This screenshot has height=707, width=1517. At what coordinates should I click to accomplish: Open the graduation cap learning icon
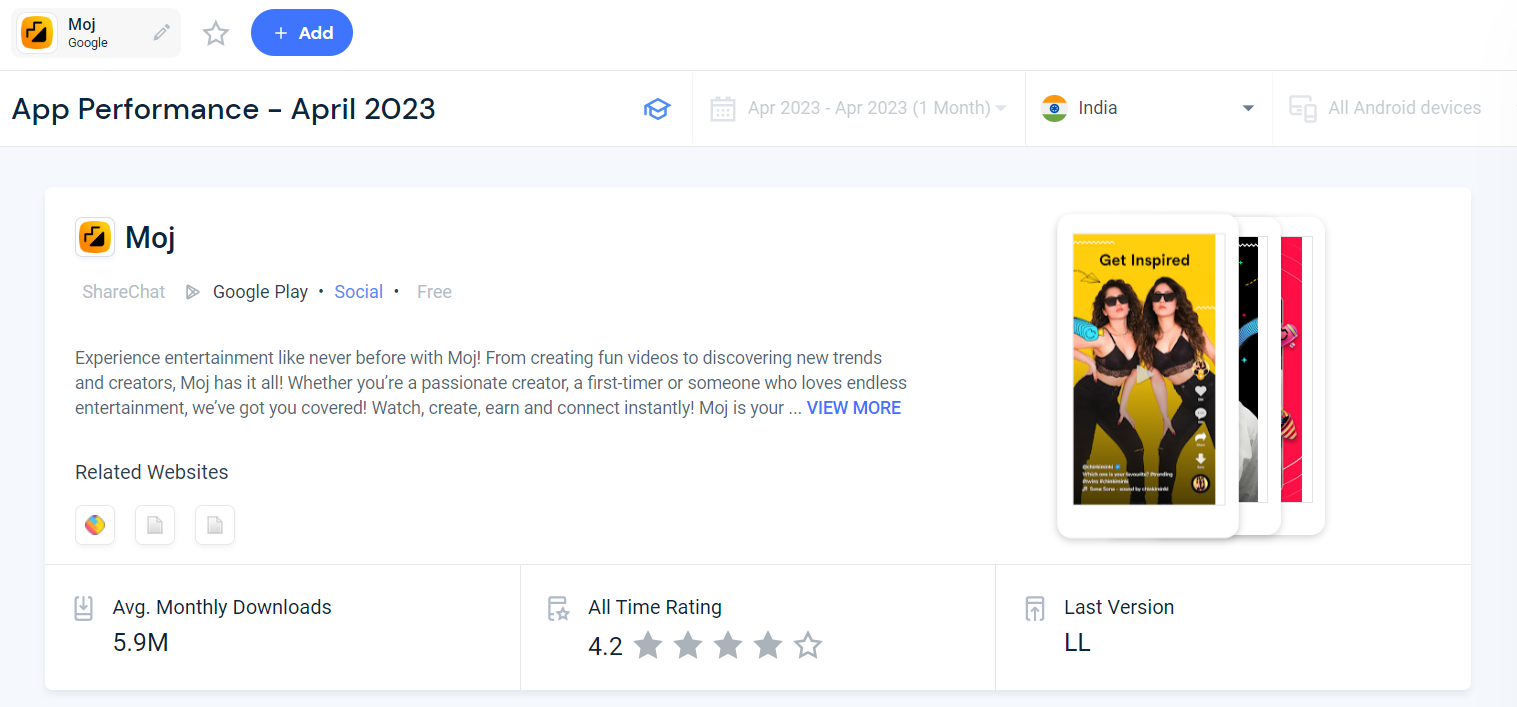tap(656, 108)
